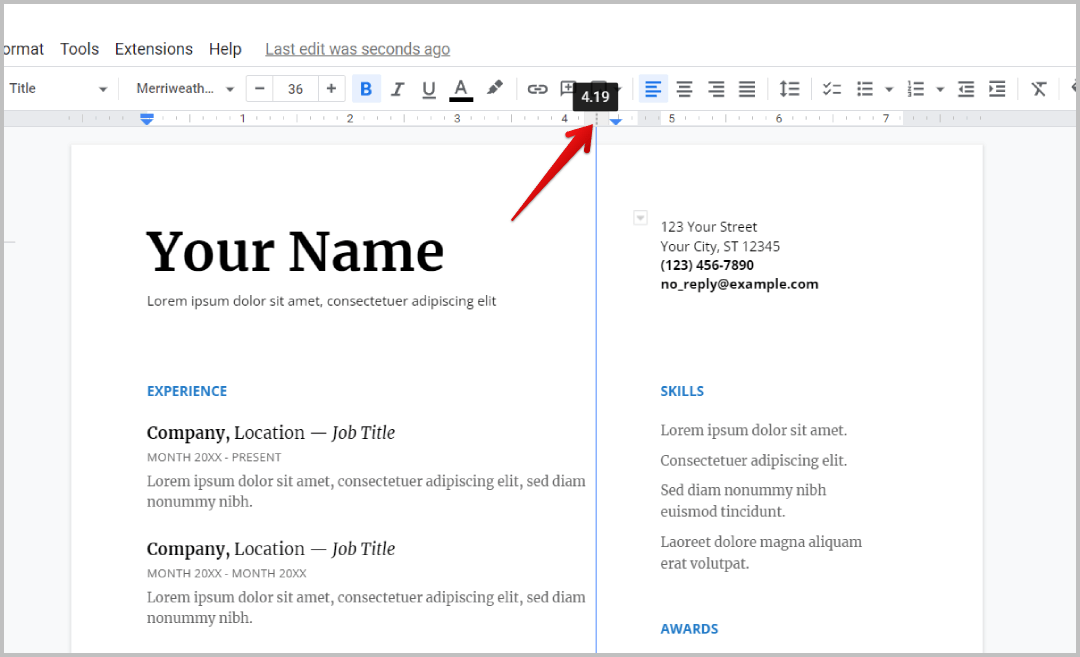Right align the text
This screenshot has width=1080, height=657.
(x=716, y=89)
